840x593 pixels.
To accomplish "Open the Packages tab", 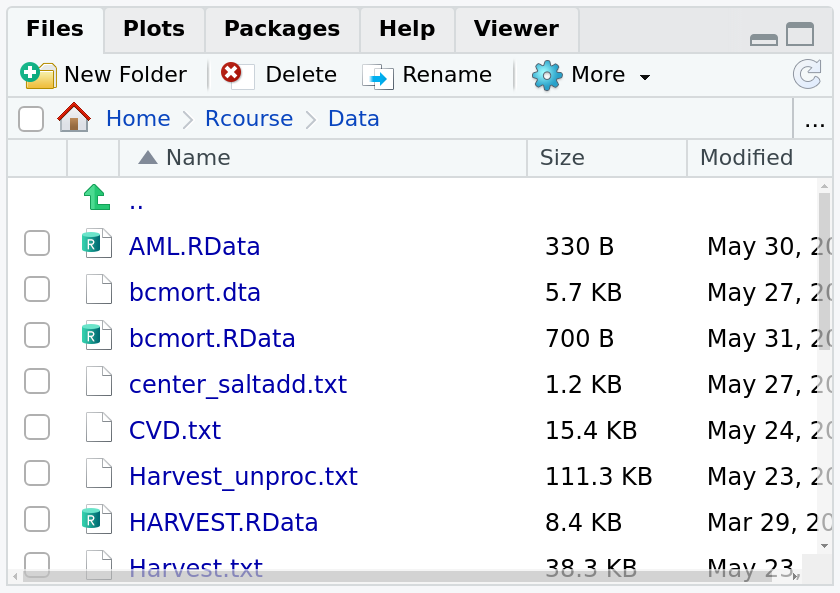I will tap(281, 29).
